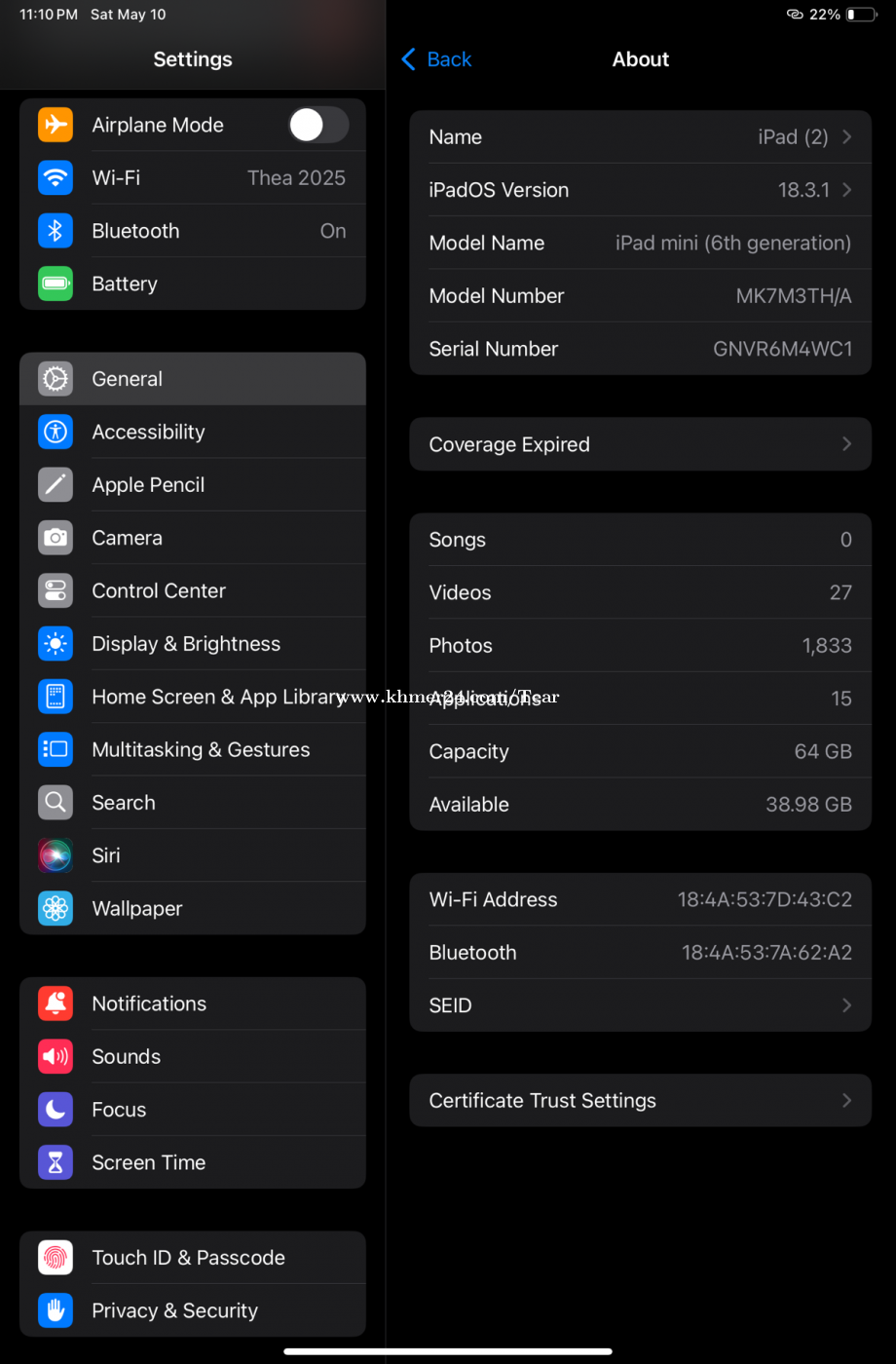The width and height of the screenshot is (896, 1364).
Task: Tap the Sounds speaker icon
Action: 56,1056
